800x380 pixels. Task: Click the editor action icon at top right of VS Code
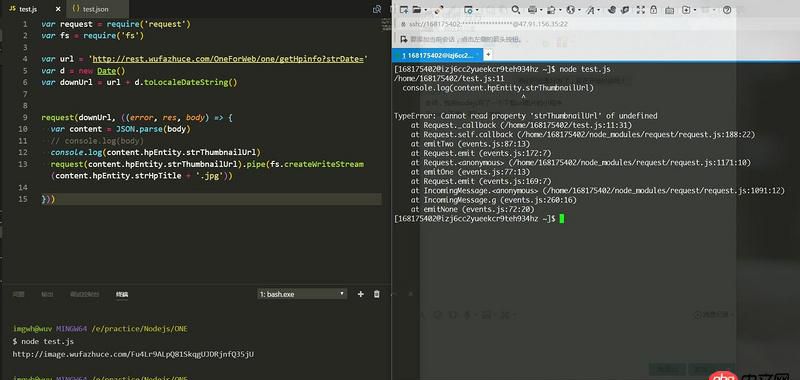pos(378,9)
